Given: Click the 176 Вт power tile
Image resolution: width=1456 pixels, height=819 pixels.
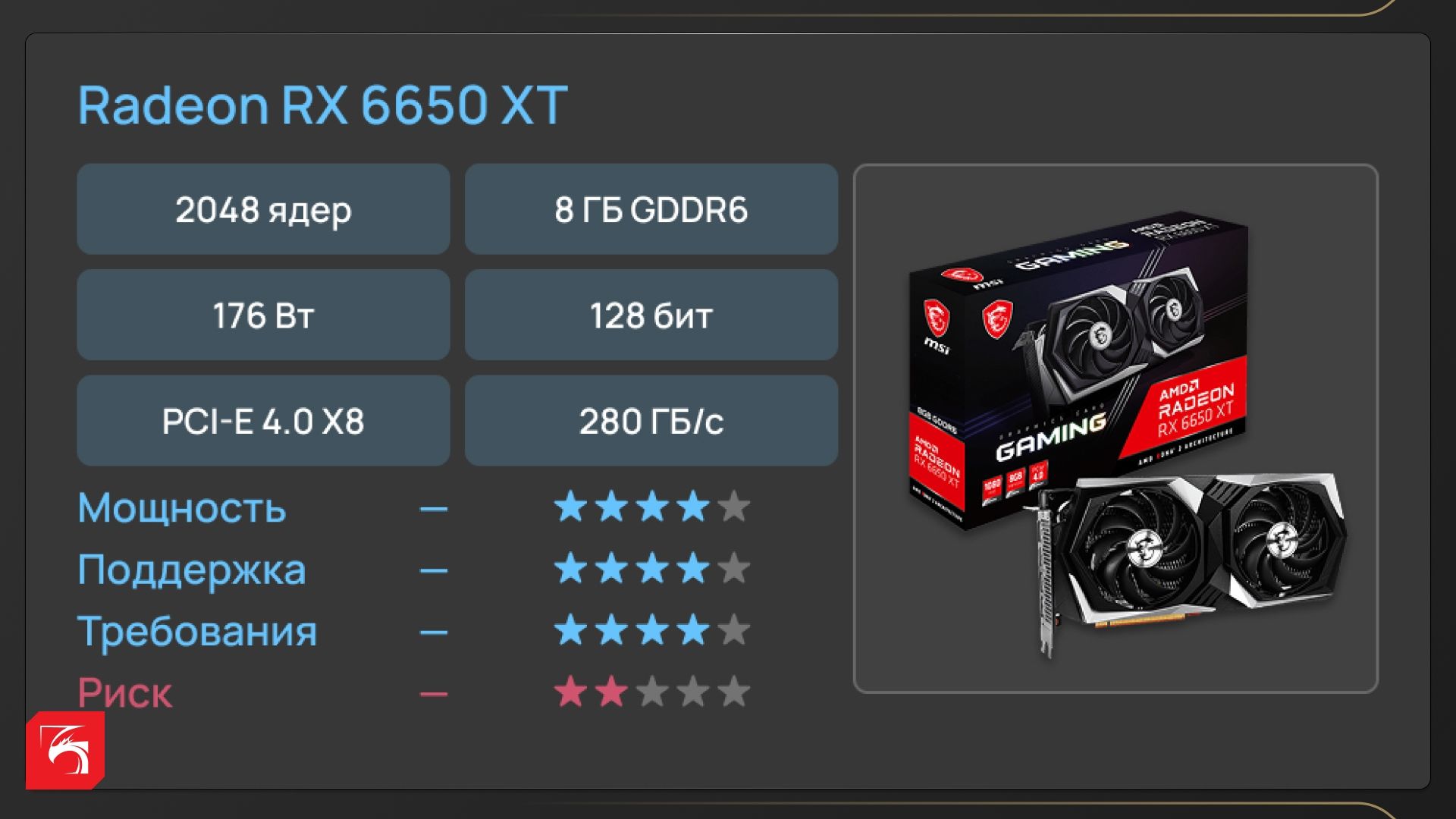Looking at the screenshot, I should click(x=263, y=315).
